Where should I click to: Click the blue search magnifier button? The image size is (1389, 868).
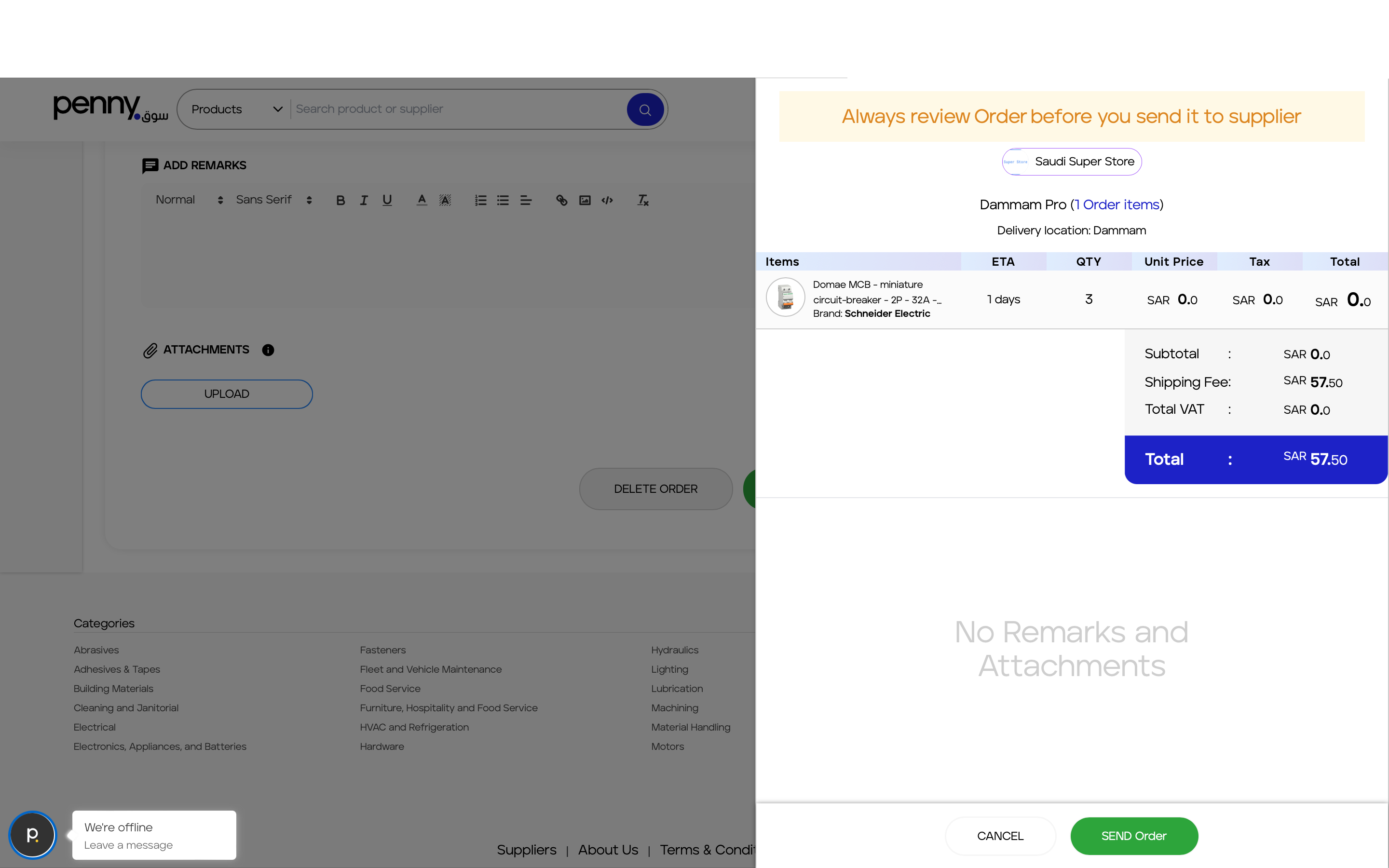(x=644, y=109)
